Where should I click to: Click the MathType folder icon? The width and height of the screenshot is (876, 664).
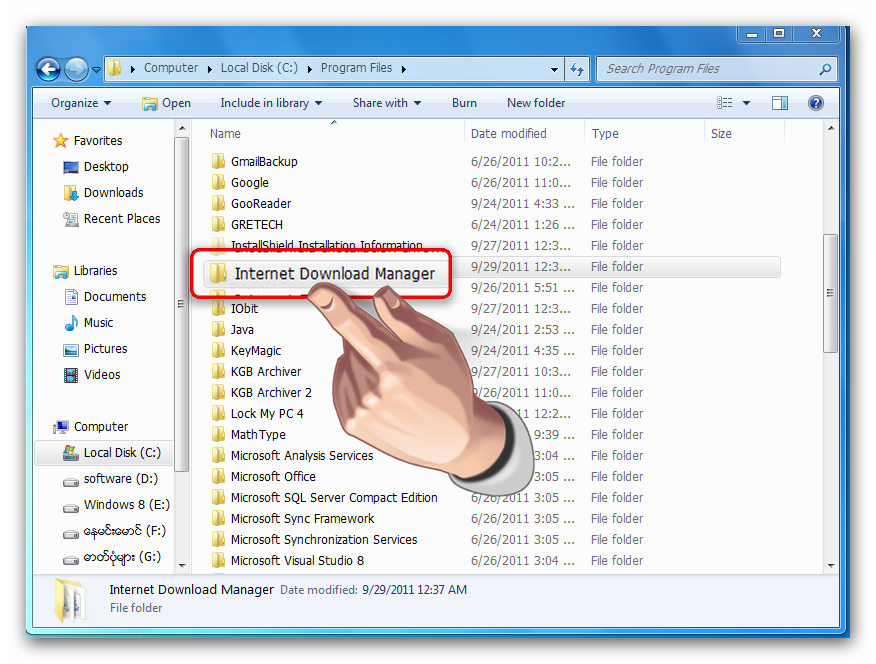(218, 434)
